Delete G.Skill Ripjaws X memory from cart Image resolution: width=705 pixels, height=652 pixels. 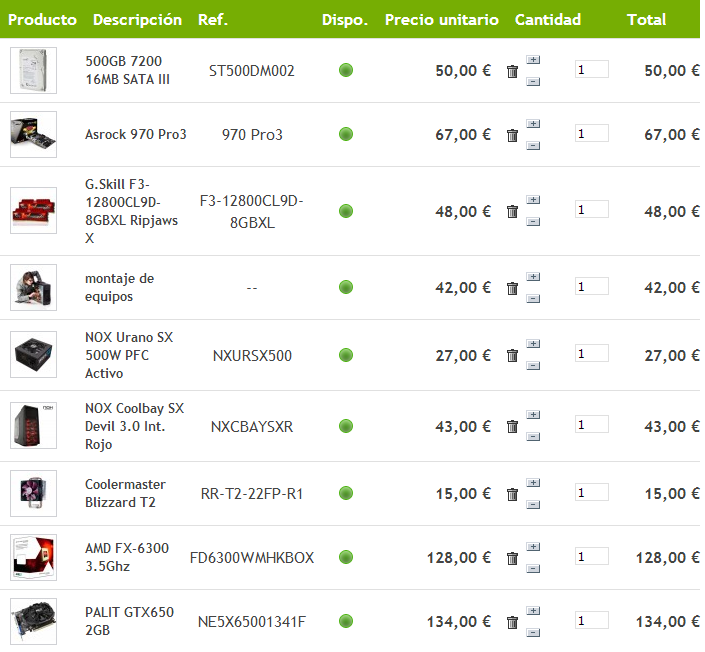coord(512,211)
